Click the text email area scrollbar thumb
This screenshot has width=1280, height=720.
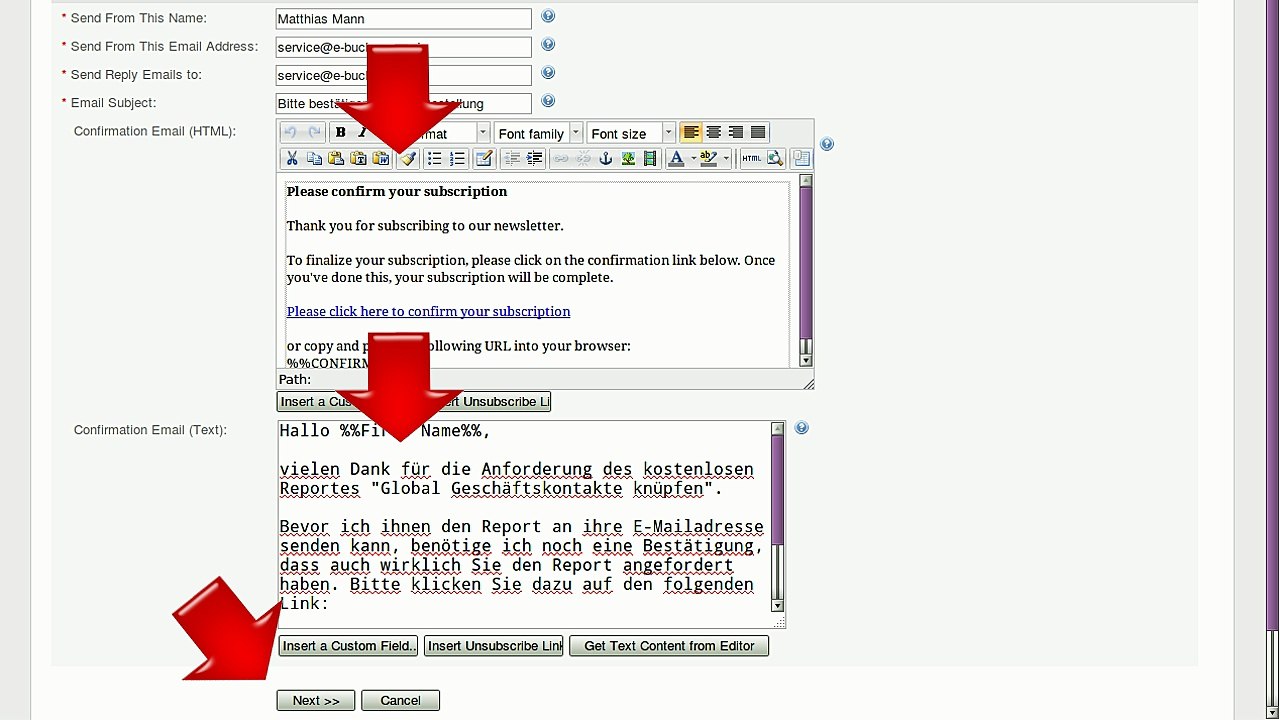pyautogui.click(x=778, y=491)
